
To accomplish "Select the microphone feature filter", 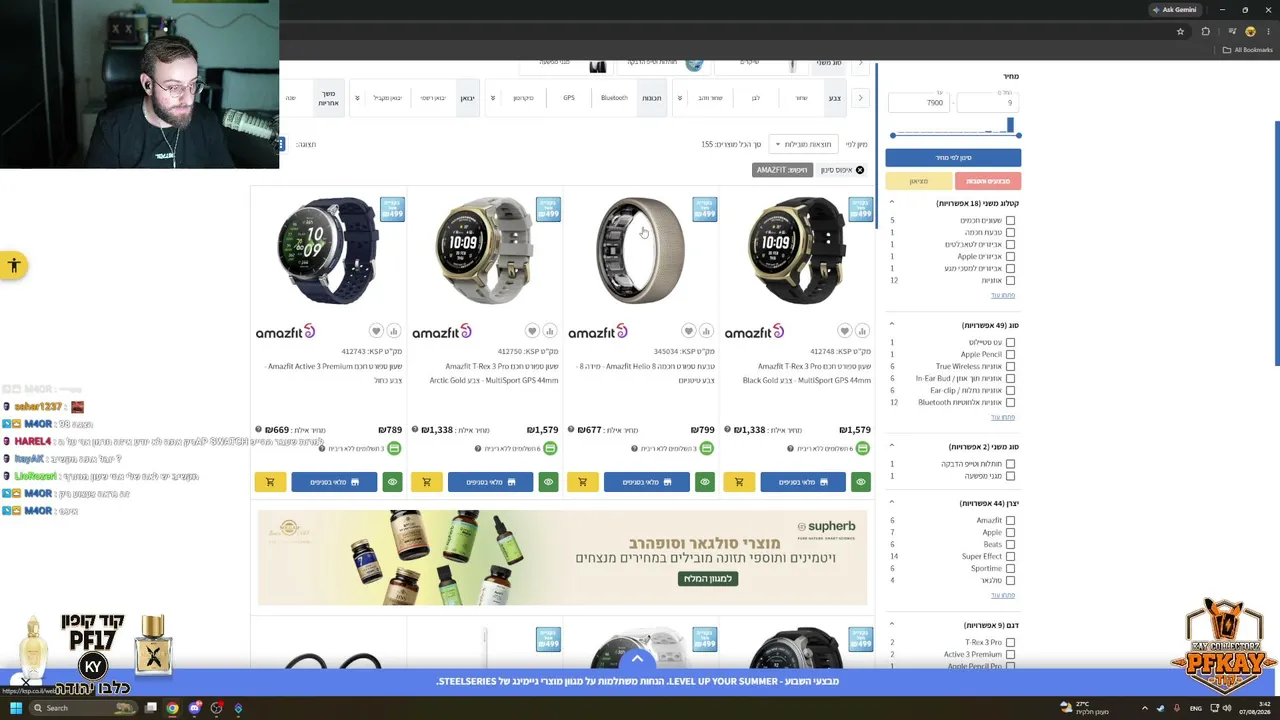I will 523,98.
